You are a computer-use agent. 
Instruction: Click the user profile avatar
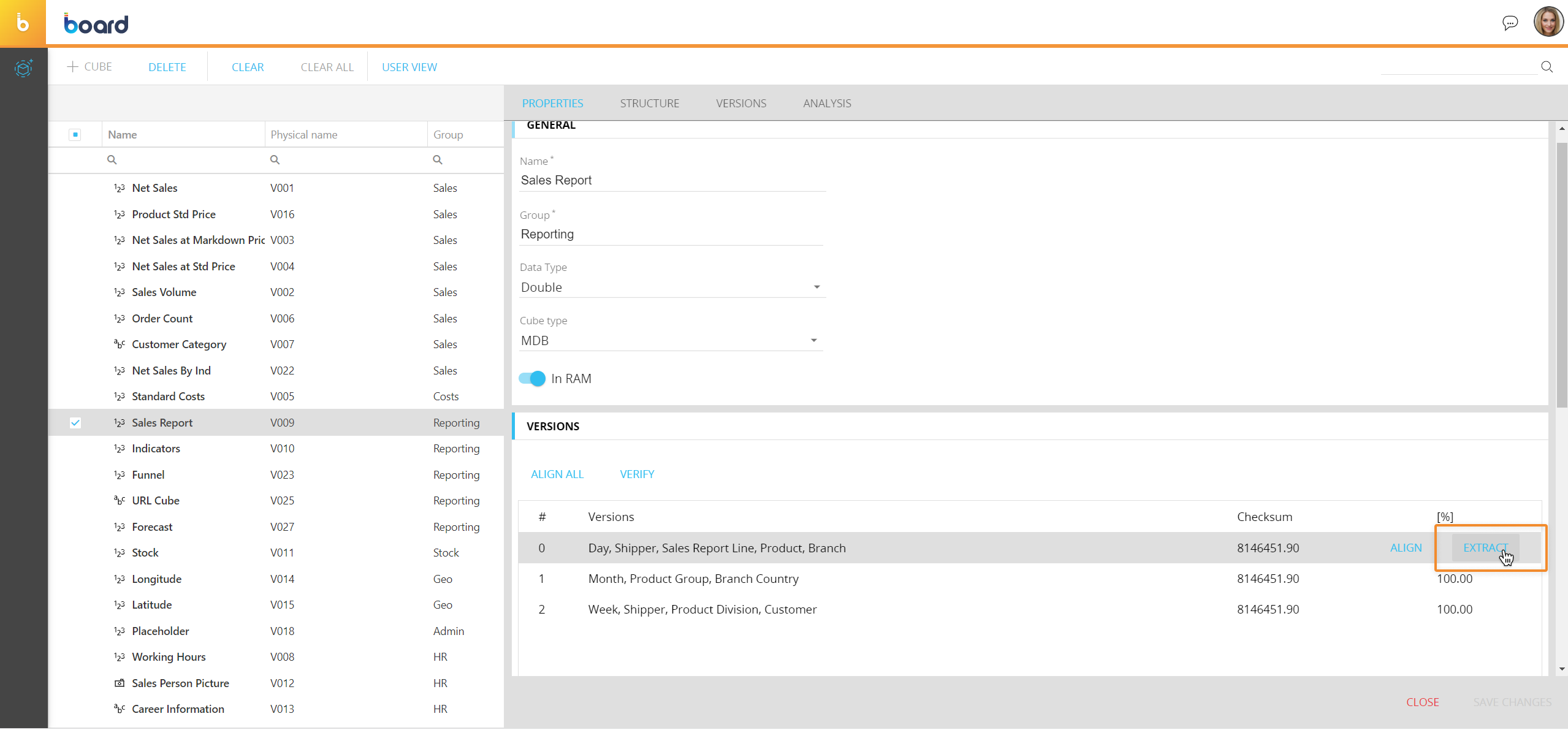click(x=1548, y=22)
